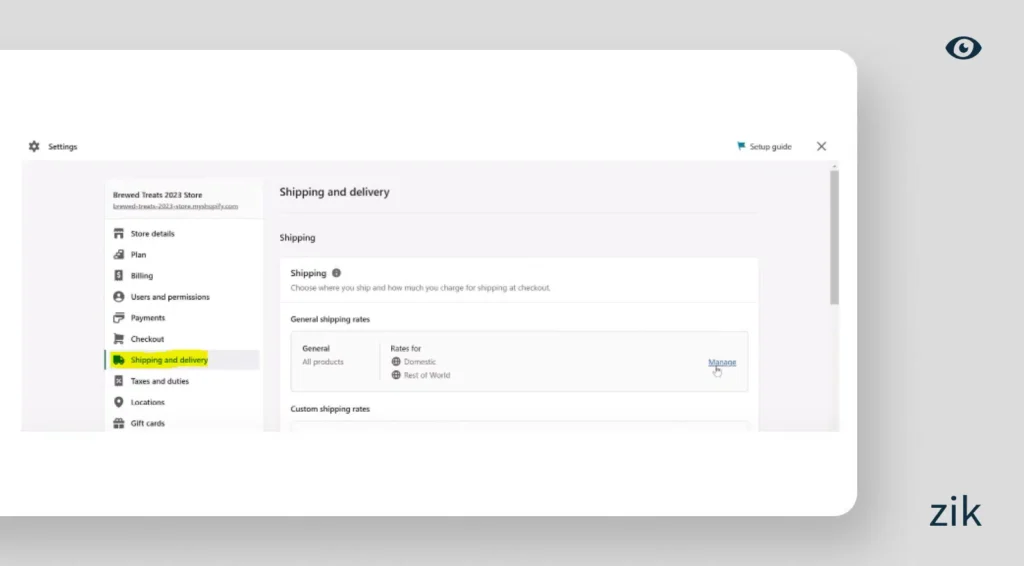Open Users and permissions settings
The width and height of the screenshot is (1024, 566).
point(170,297)
